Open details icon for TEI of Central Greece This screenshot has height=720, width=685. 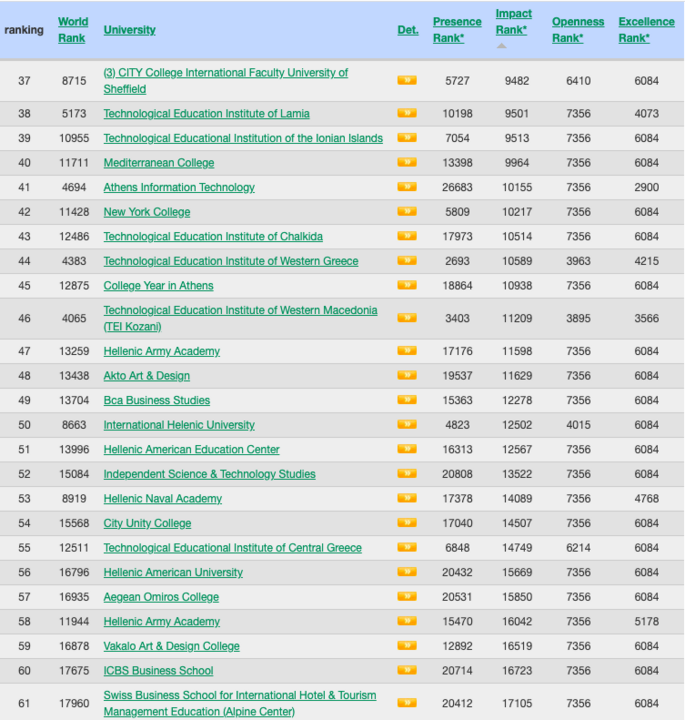pyautogui.click(x=407, y=547)
